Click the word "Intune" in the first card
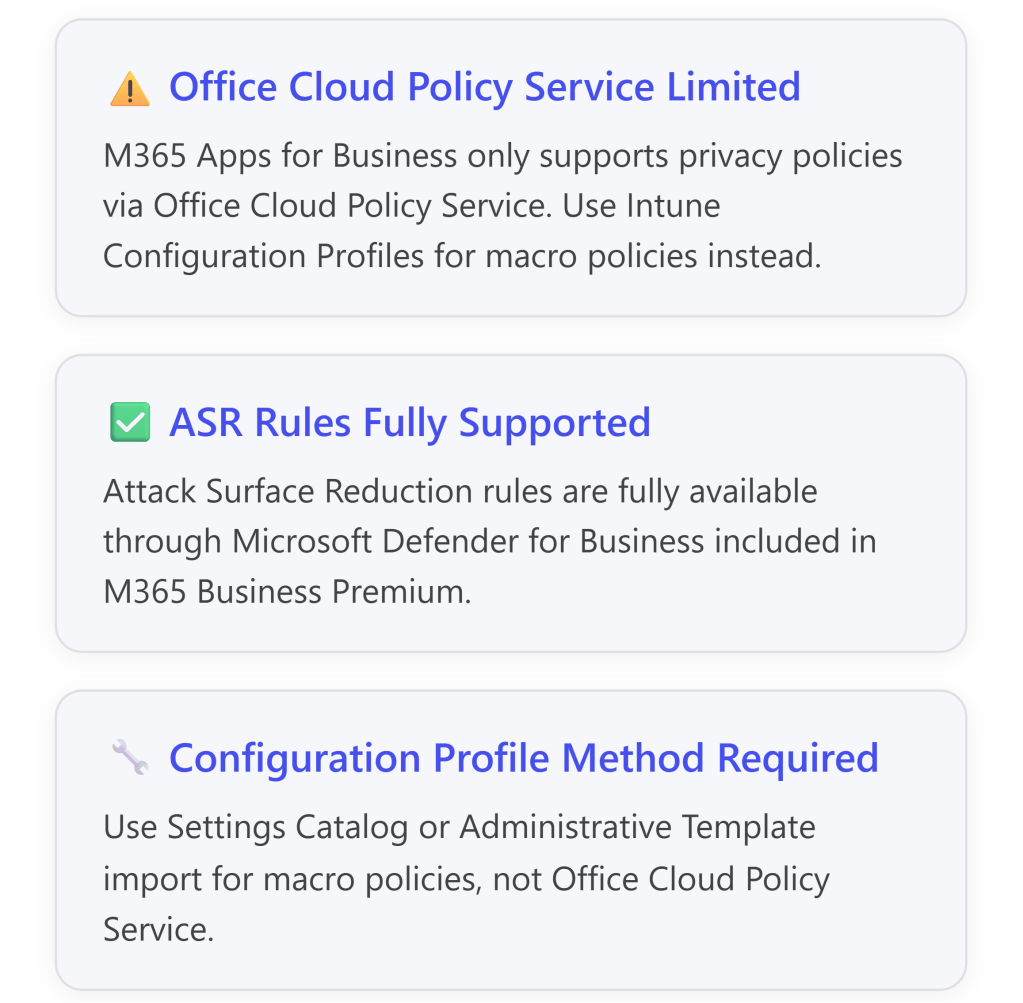The image size is (1023, 1003). pyautogui.click(x=673, y=206)
